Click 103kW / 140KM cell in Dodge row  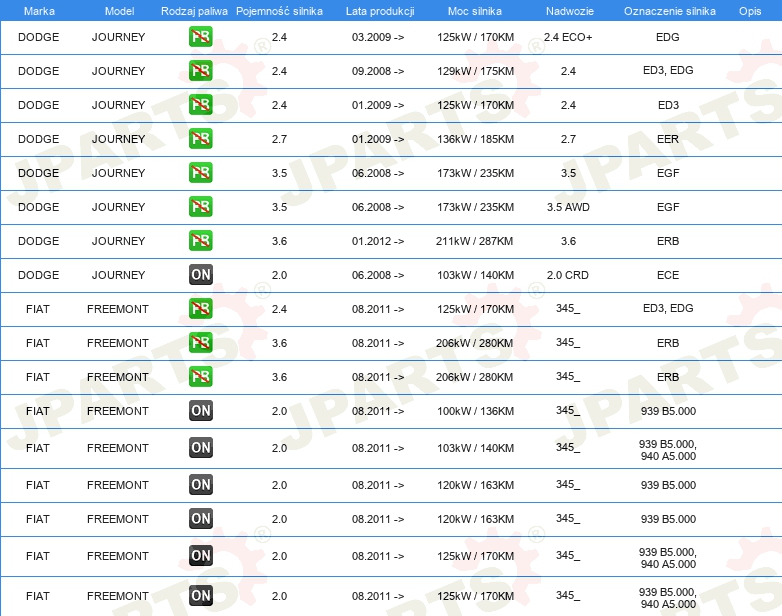[x=475, y=275]
